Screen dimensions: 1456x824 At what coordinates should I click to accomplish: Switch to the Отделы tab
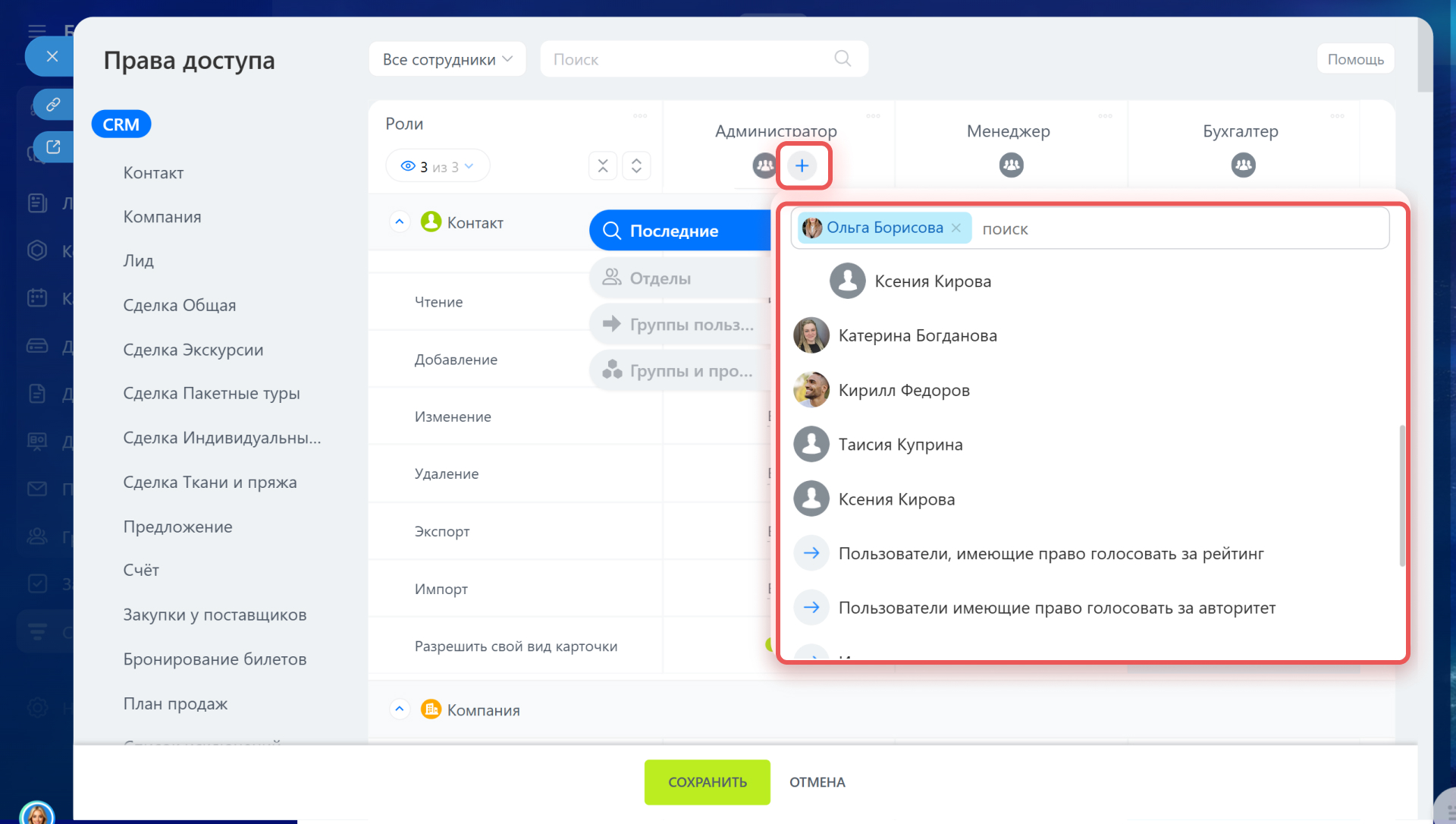[x=660, y=278]
